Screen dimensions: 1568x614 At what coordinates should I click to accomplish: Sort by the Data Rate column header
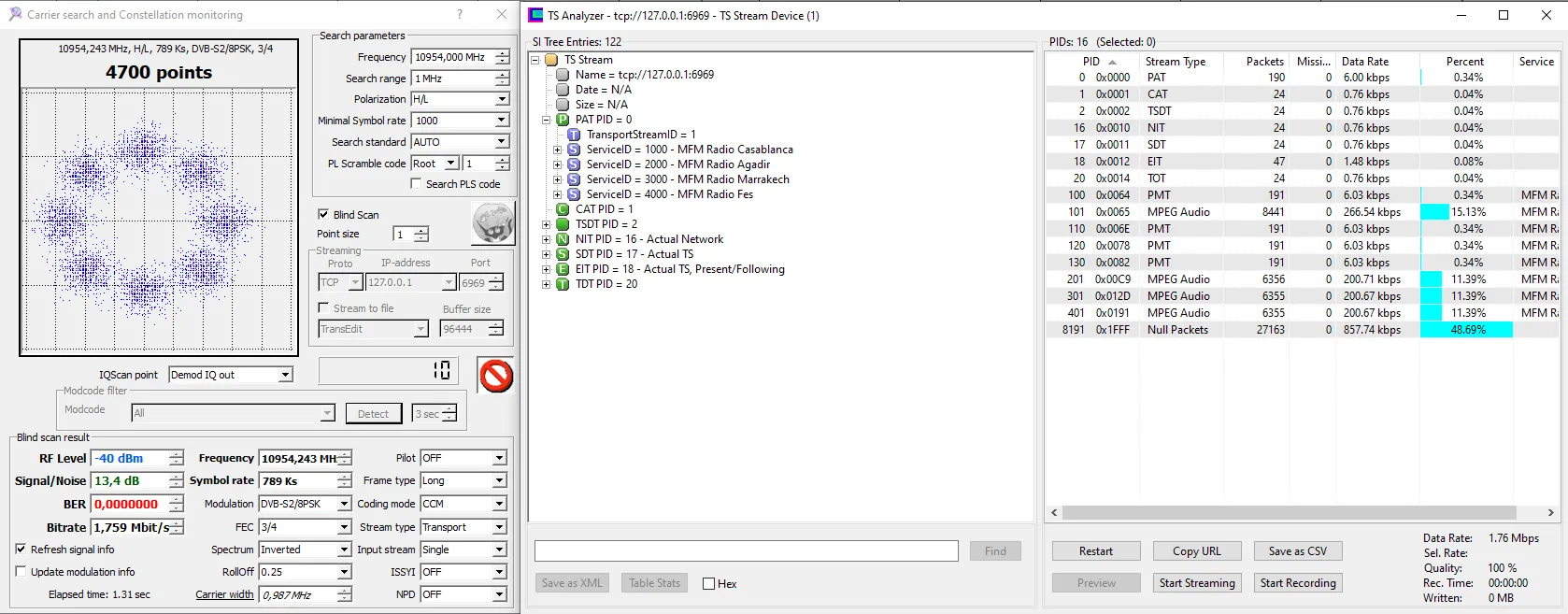[1364, 62]
